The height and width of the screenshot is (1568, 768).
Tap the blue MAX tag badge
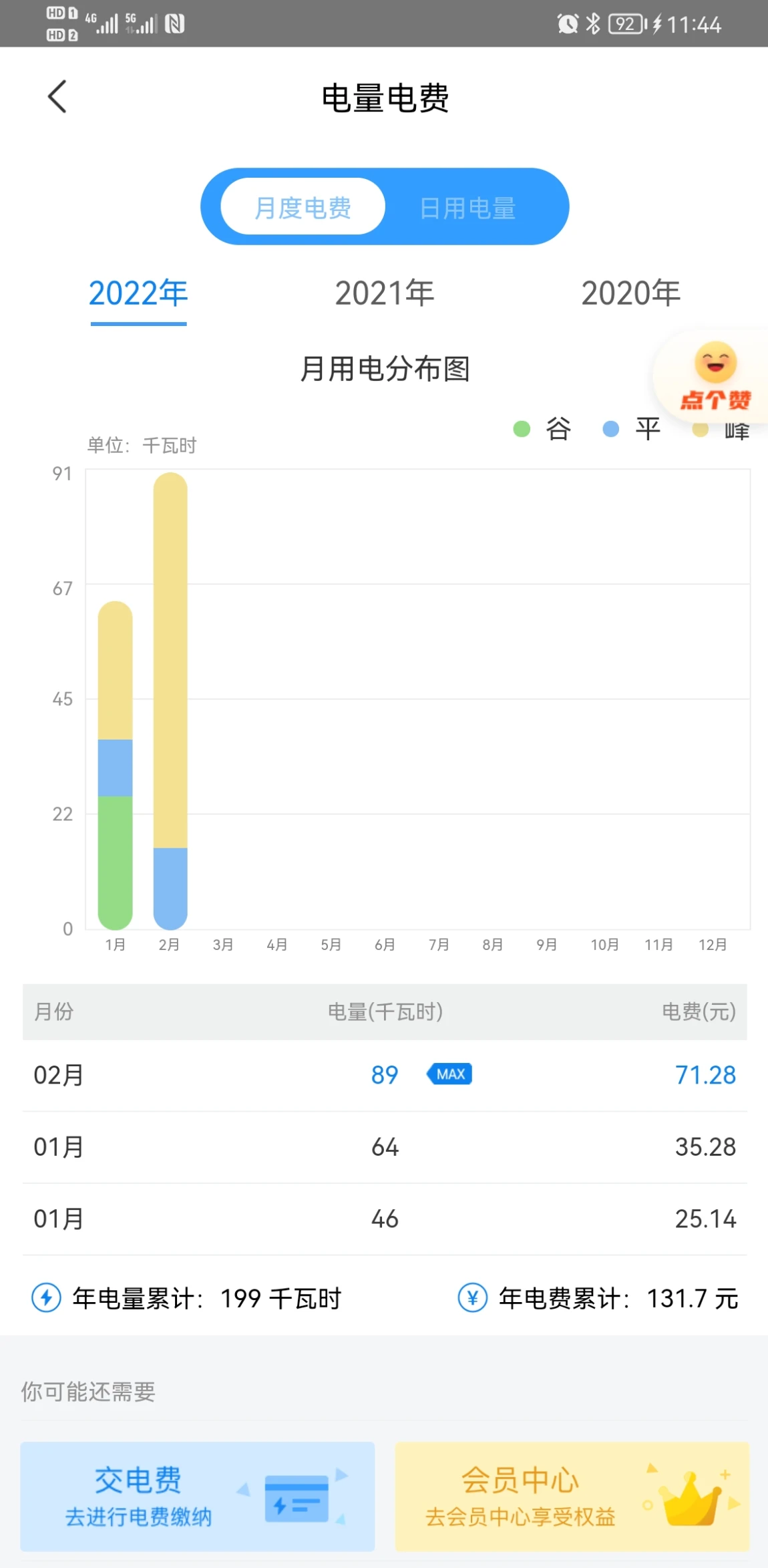click(449, 1074)
